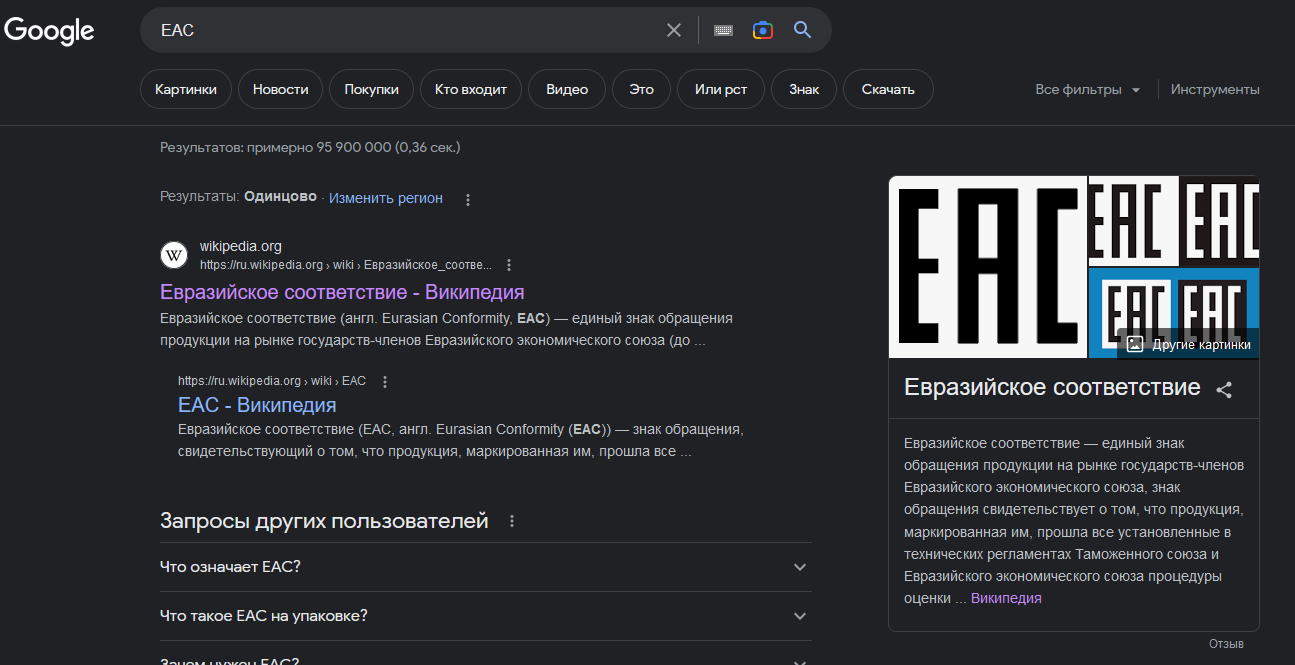Image resolution: width=1295 pixels, height=665 pixels.
Task: Select the Скачать filter chip
Action: [x=888, y=89]
